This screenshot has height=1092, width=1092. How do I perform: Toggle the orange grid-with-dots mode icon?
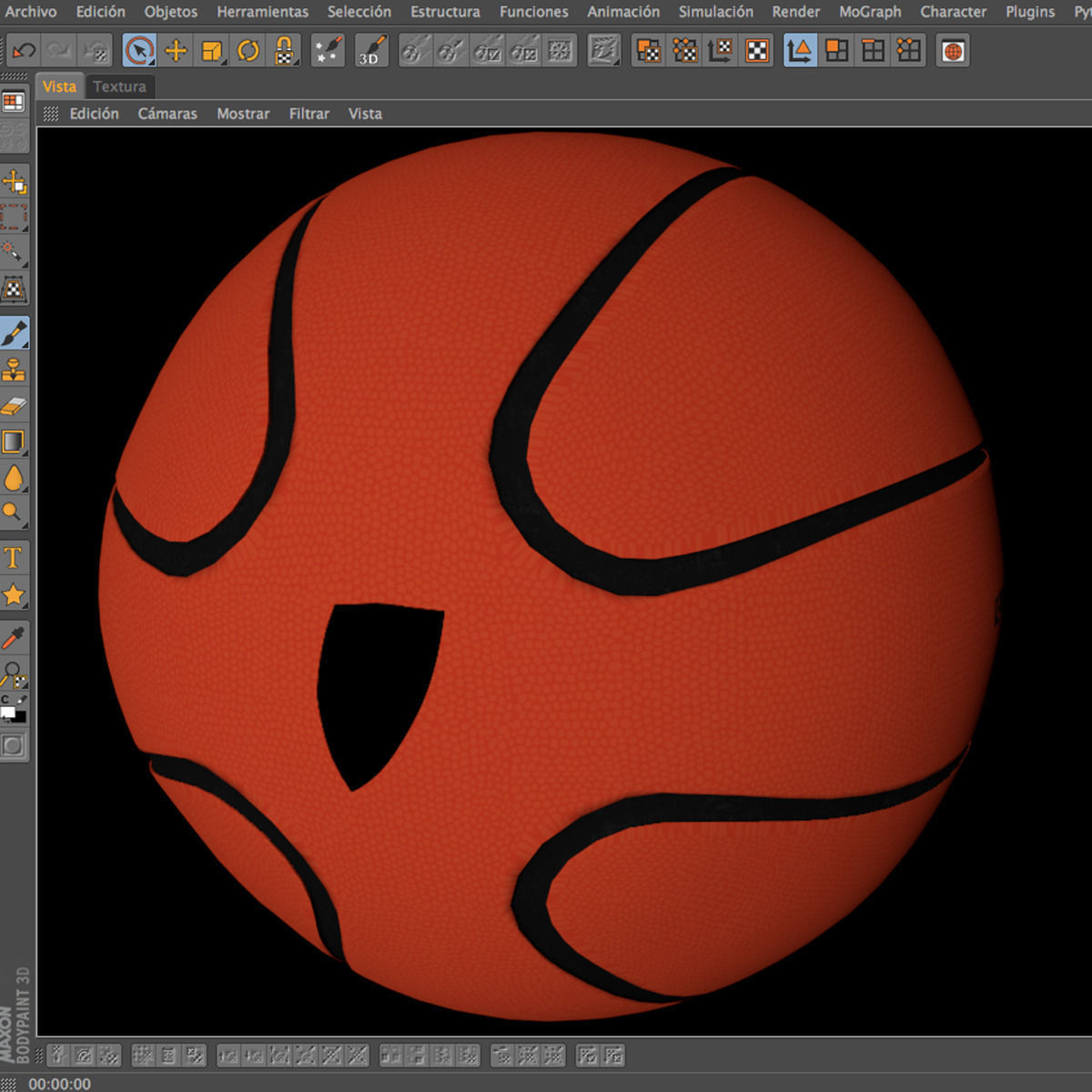pos(909,51)
